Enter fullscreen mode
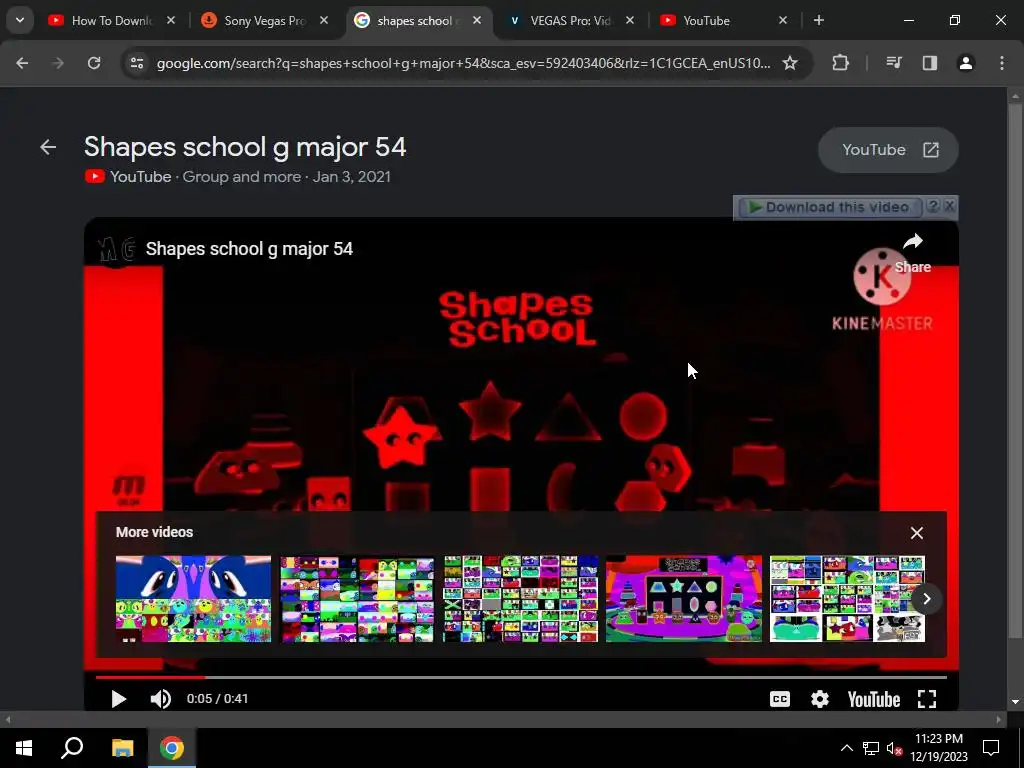 (x=927, y=699)
